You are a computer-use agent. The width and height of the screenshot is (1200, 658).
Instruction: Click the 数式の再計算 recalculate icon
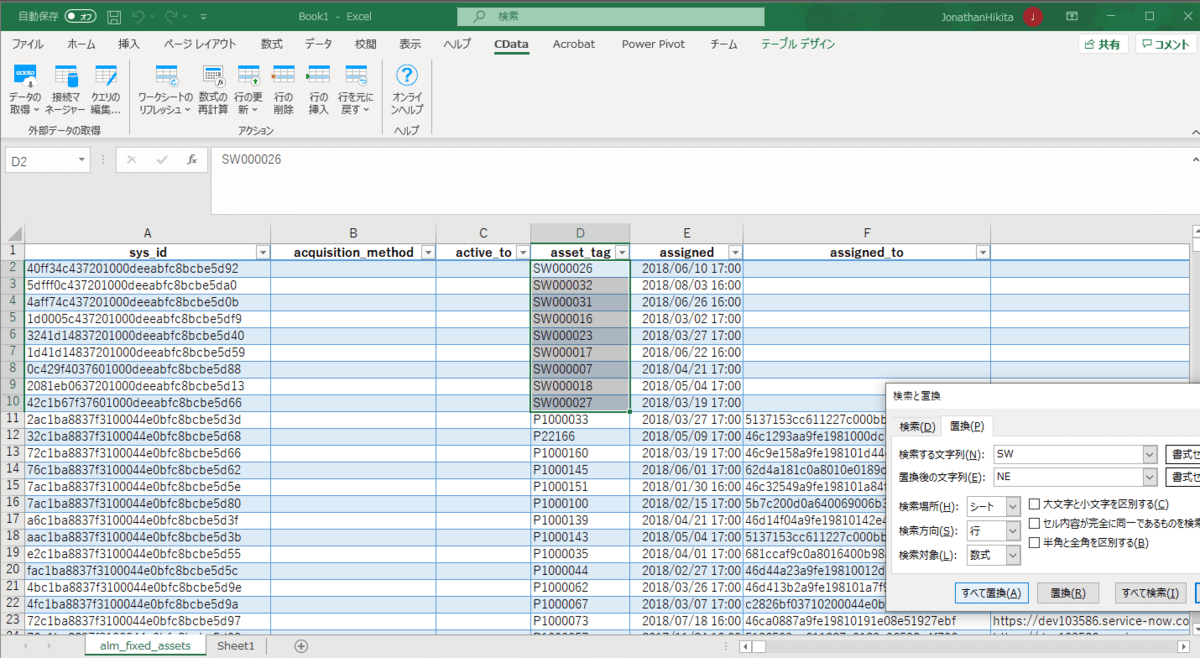coord(213,89)
